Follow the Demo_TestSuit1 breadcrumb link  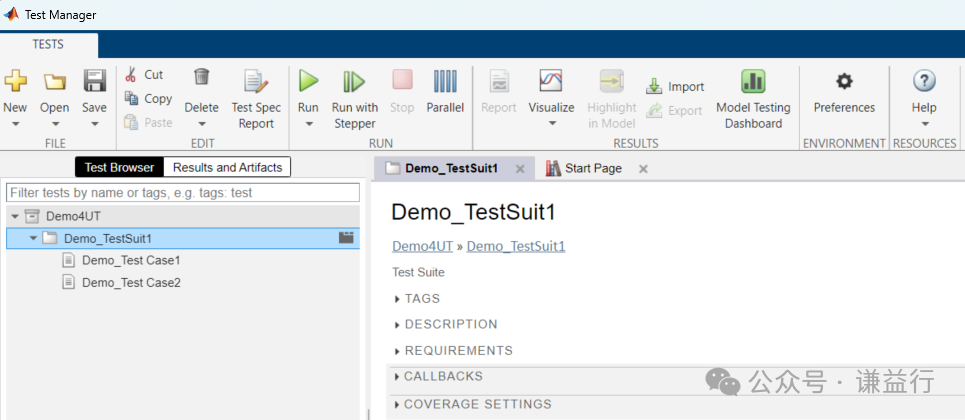516,246
